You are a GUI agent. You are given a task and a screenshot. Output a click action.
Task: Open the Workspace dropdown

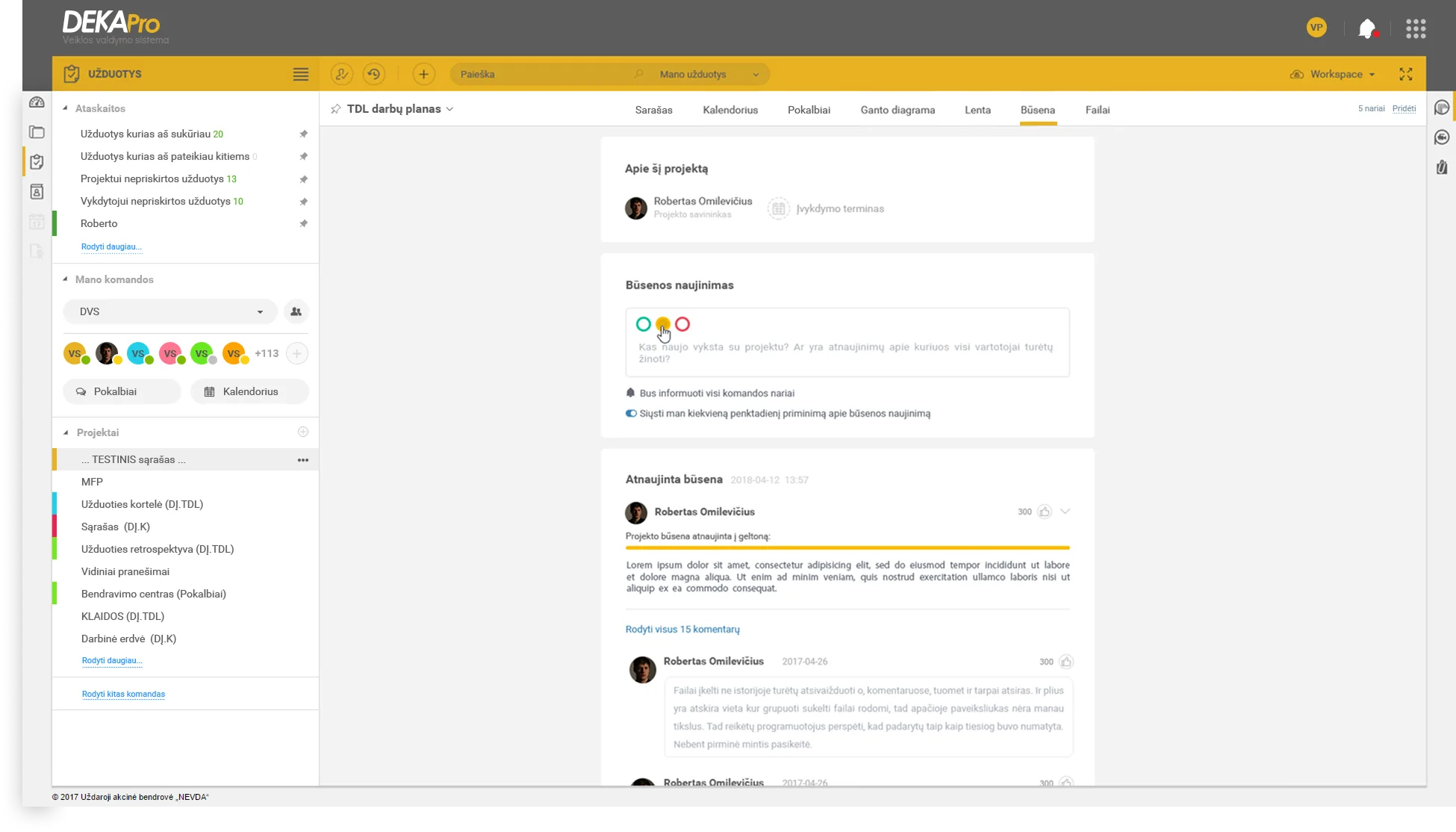point(1333,74)
